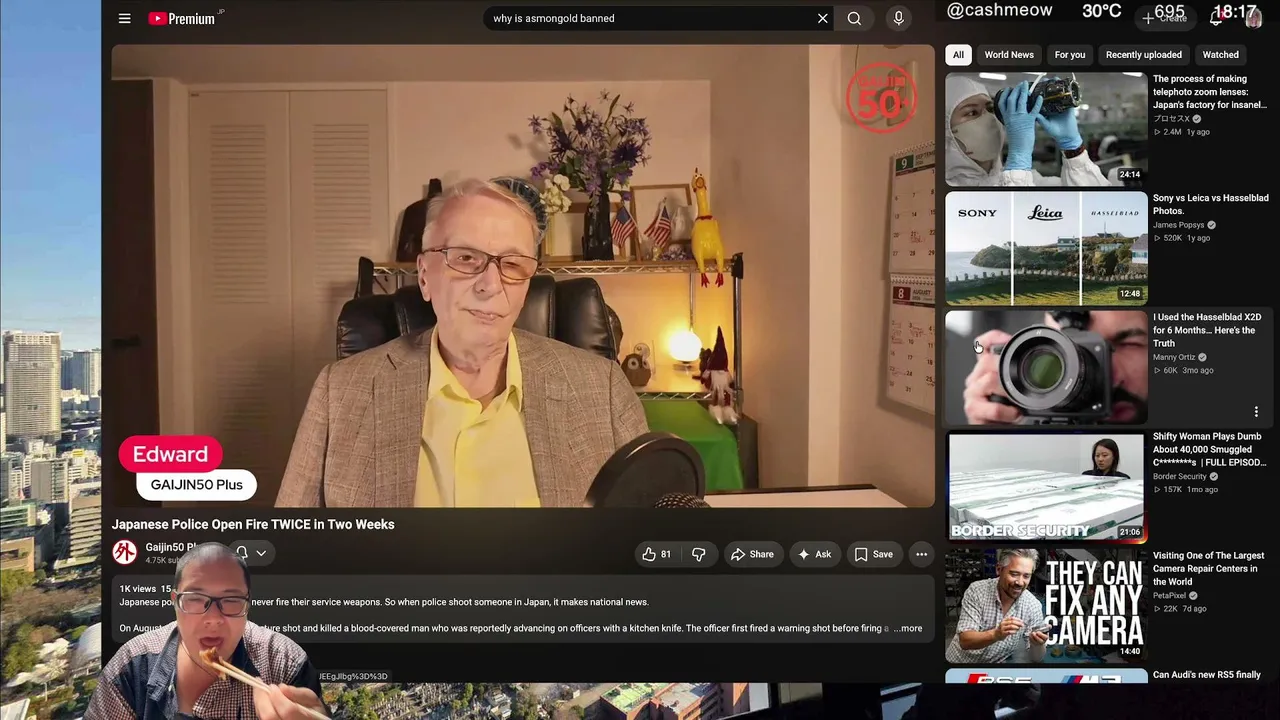Screen dimensions: 1280x720
Task: Open 'Can Audi's new RS5 finally' title
Action: pos(1207,675)
